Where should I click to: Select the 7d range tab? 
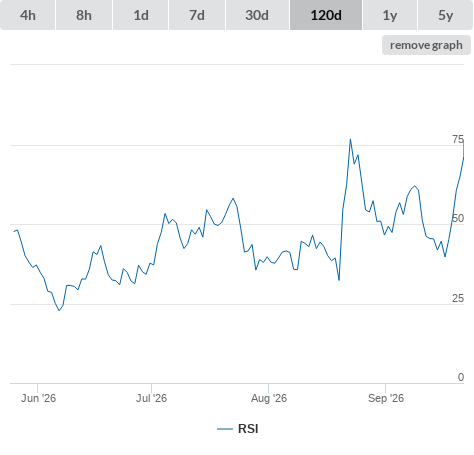197,15
